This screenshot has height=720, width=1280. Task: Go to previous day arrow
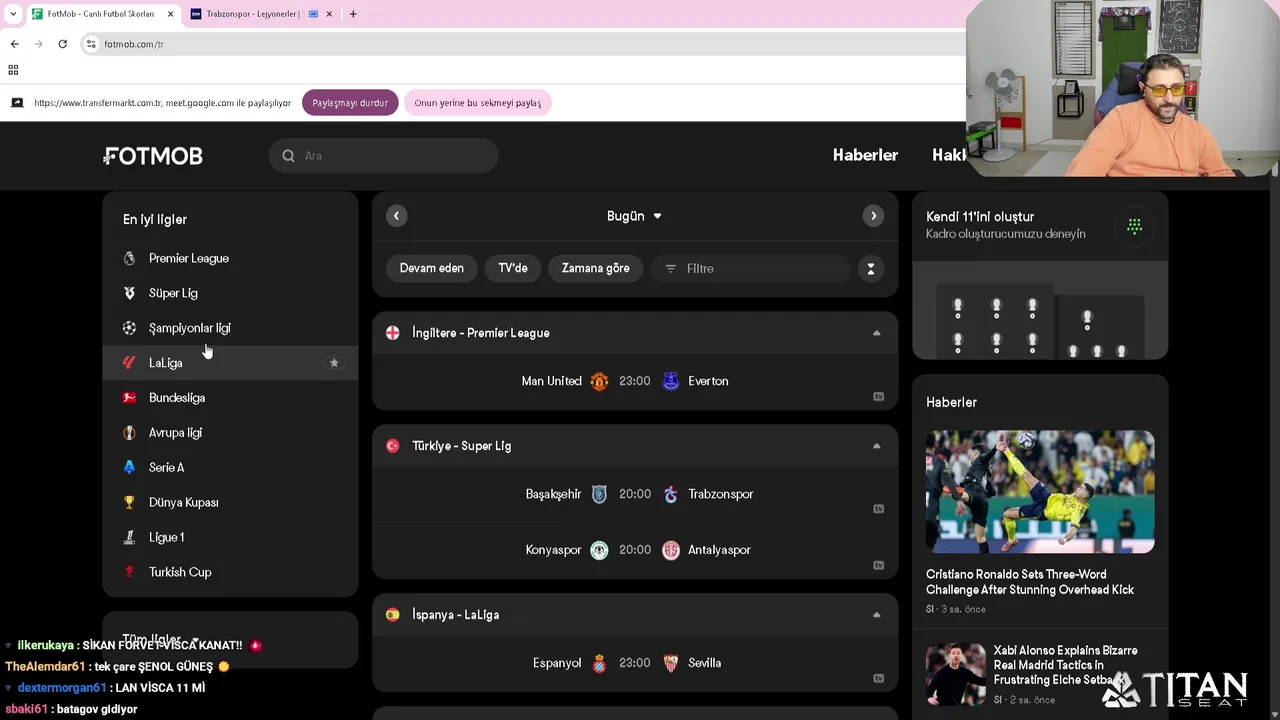pyautogui.click(x=396, y=216)
